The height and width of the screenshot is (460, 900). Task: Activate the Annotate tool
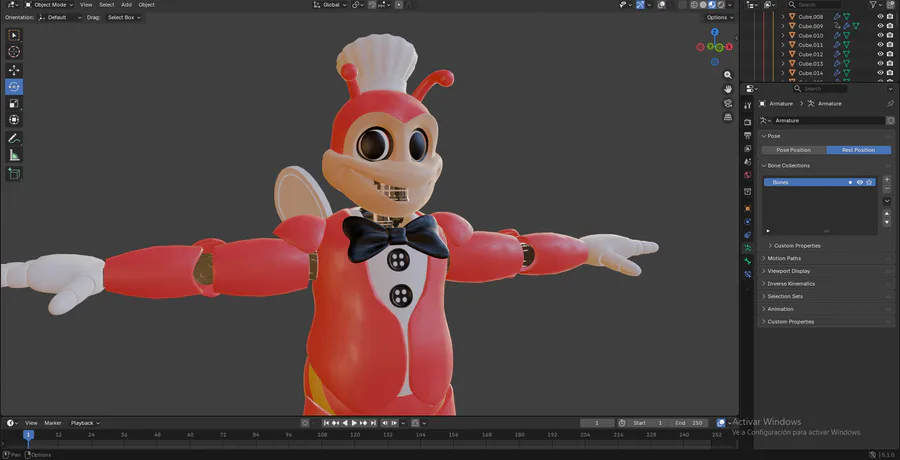(14, 138)
